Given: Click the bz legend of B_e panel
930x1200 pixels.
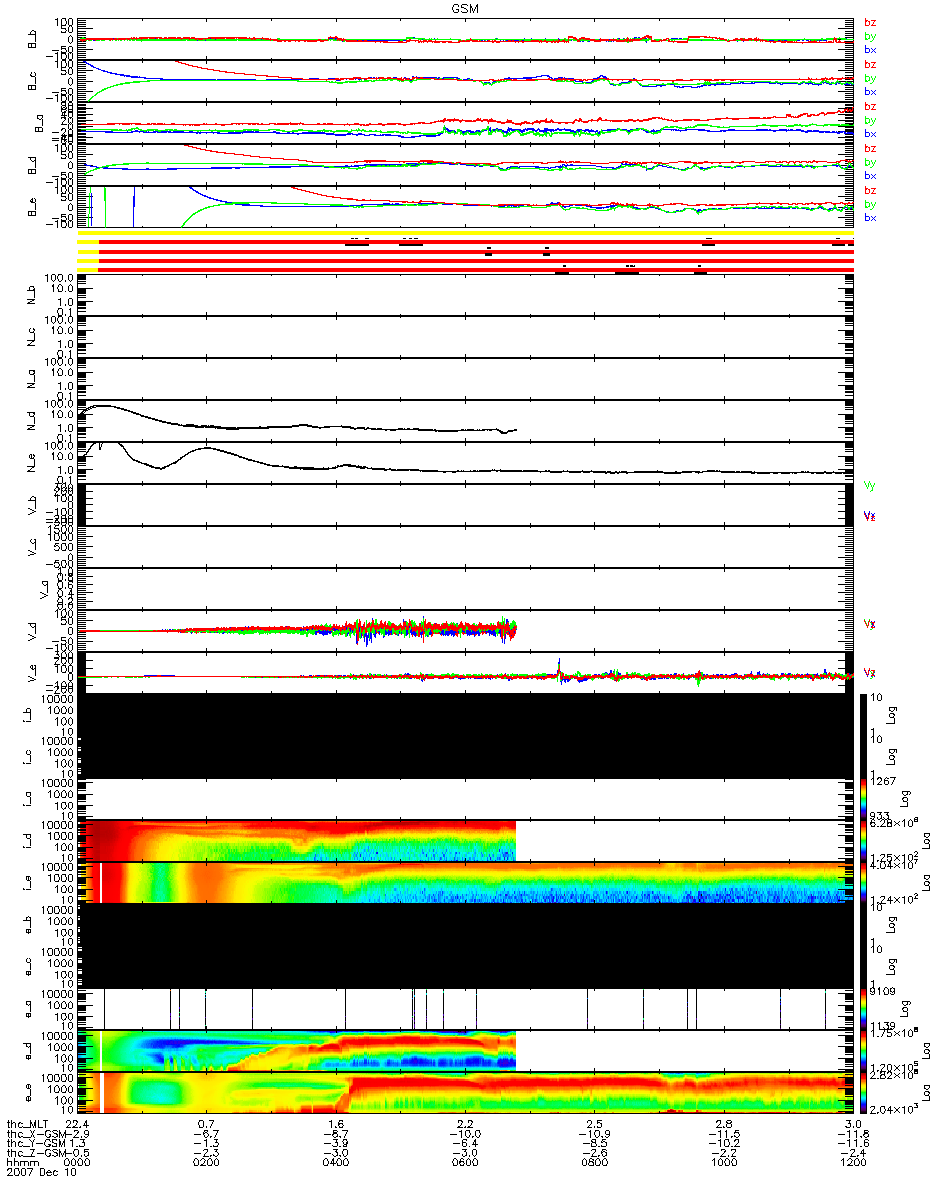Looking at the screenshot, I should point(870,190).
